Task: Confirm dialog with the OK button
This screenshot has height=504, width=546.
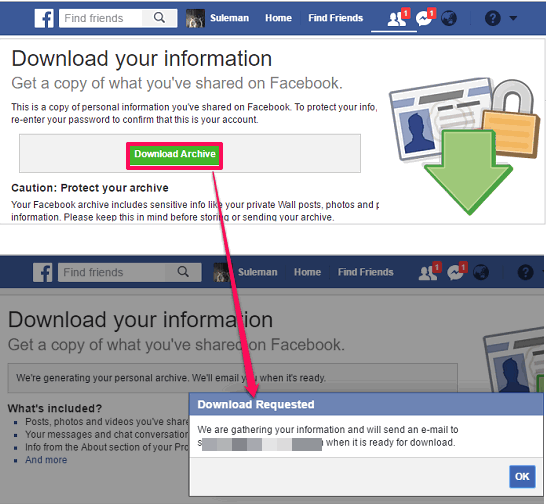Action: click(x=522, y=476)
